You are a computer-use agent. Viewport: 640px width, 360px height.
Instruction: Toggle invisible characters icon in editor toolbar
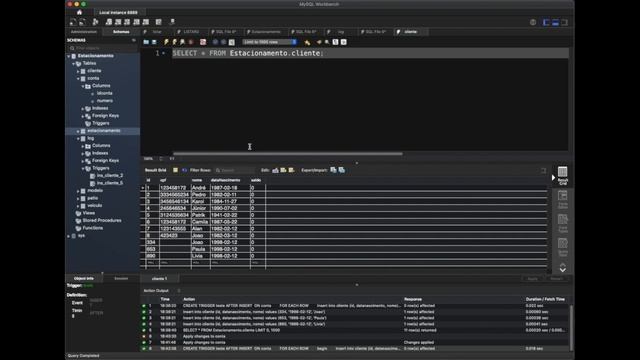pos(335,42)
